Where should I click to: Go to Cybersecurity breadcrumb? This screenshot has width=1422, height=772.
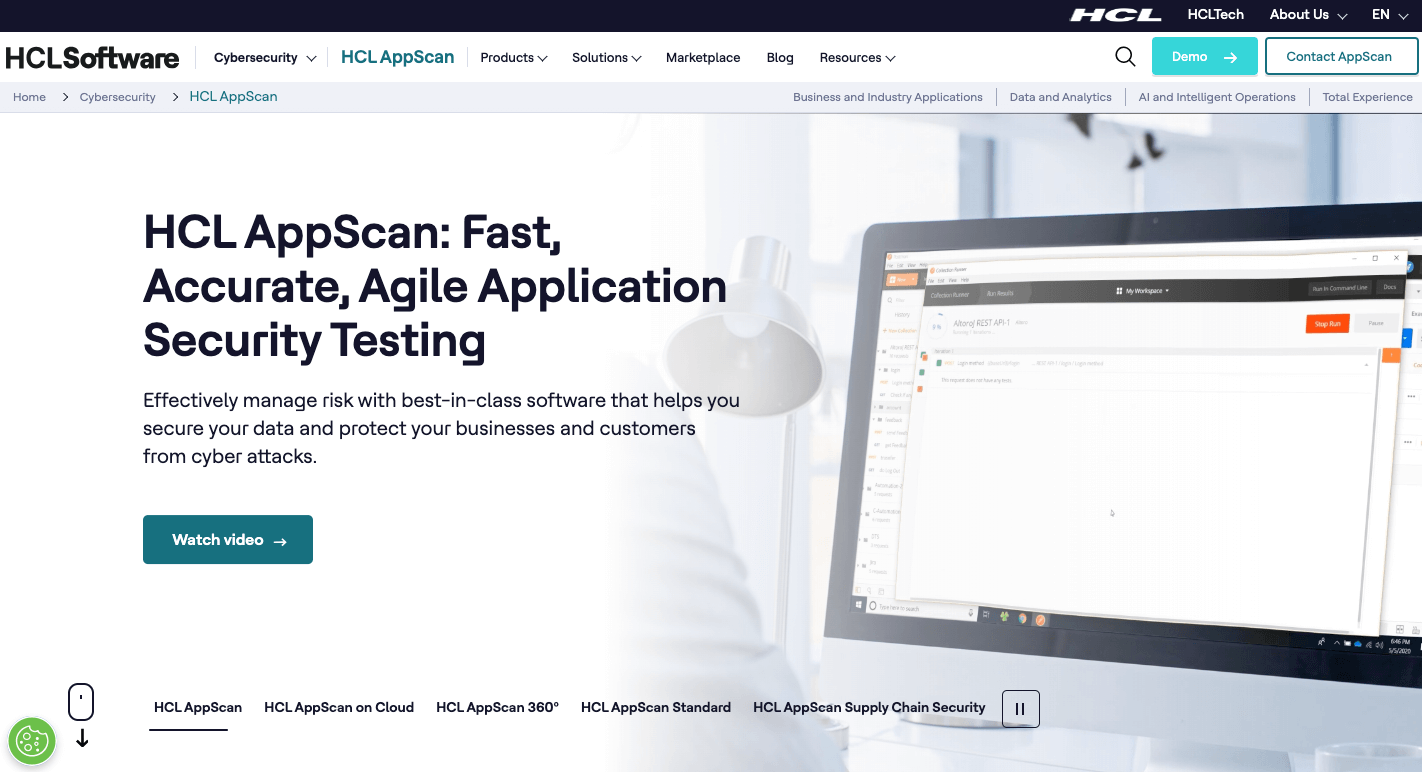click(x=118, y=97)
